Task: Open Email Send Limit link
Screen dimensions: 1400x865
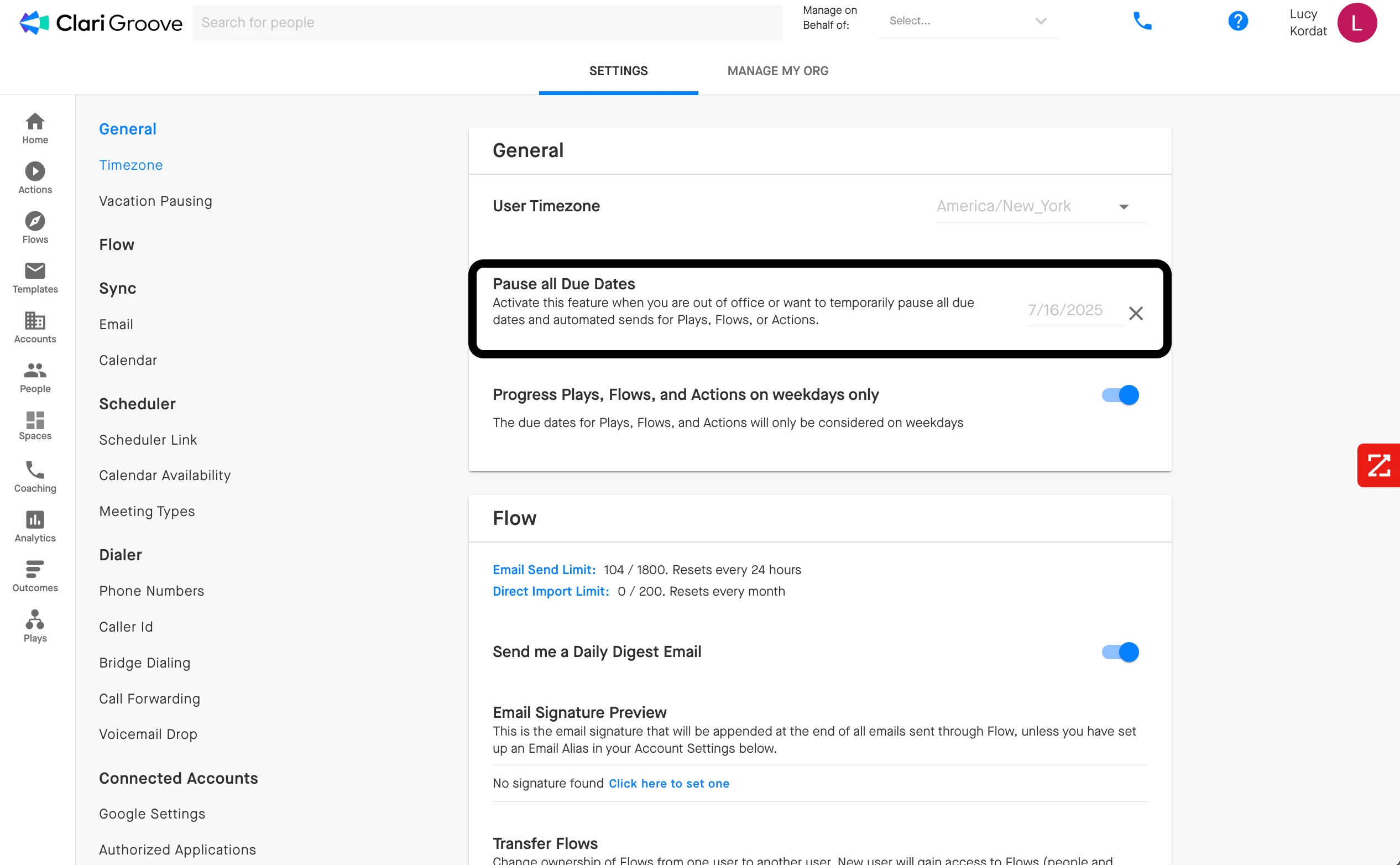Action: [544, 569]
